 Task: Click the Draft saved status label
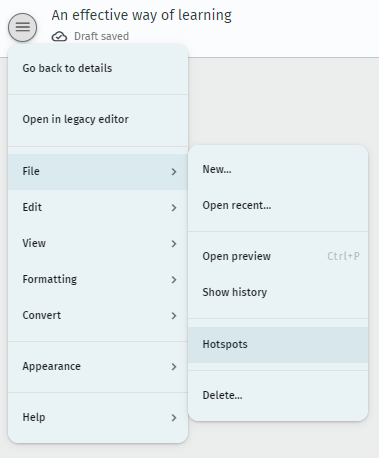point(101,36)
